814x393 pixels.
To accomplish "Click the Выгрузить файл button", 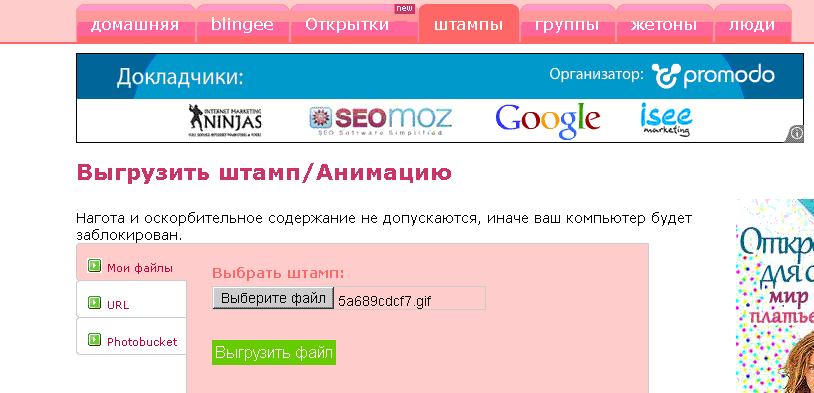I will pyautogui.click(x=274, y=353).
